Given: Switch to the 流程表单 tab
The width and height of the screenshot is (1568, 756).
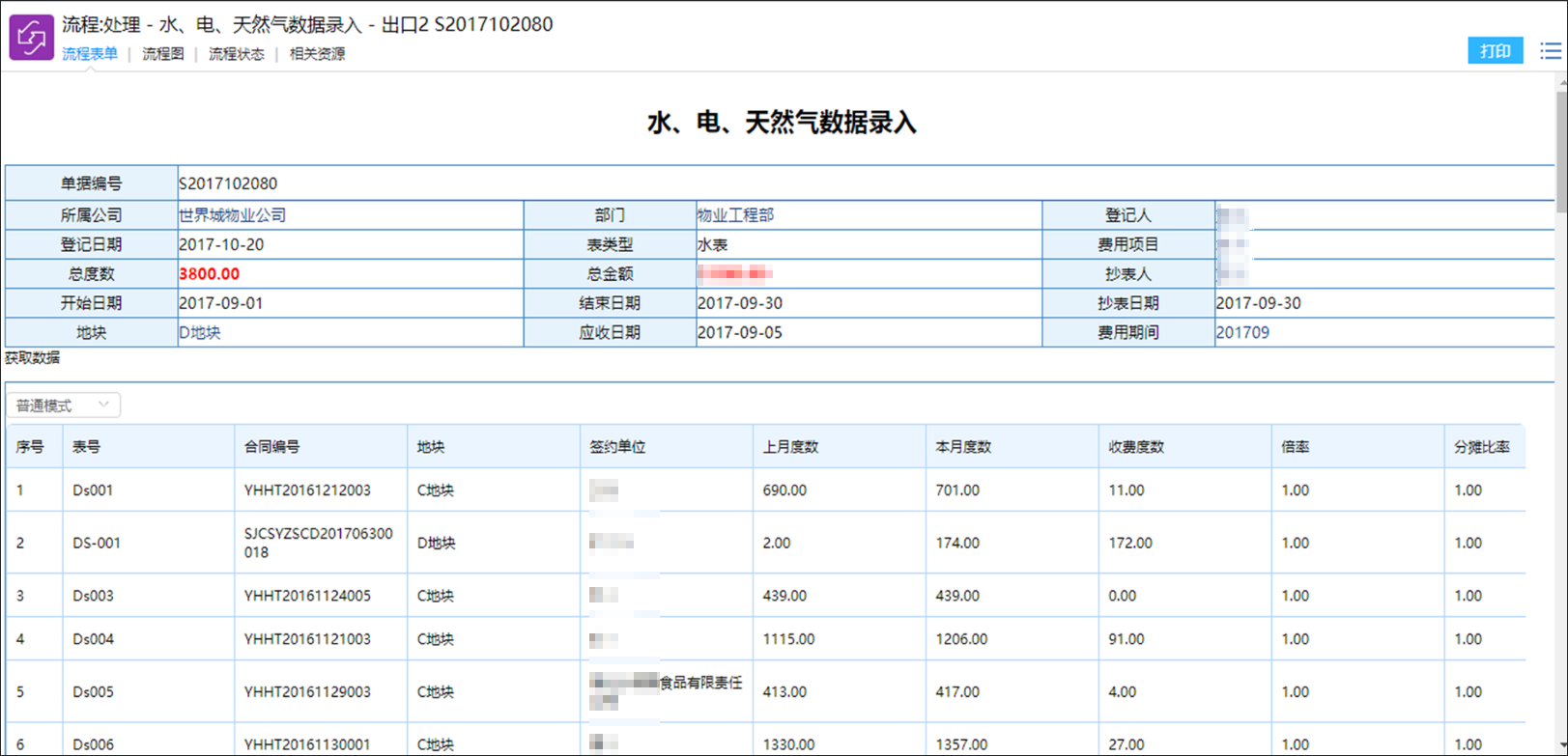Looking at the screenshot, I should pos(90,54).
